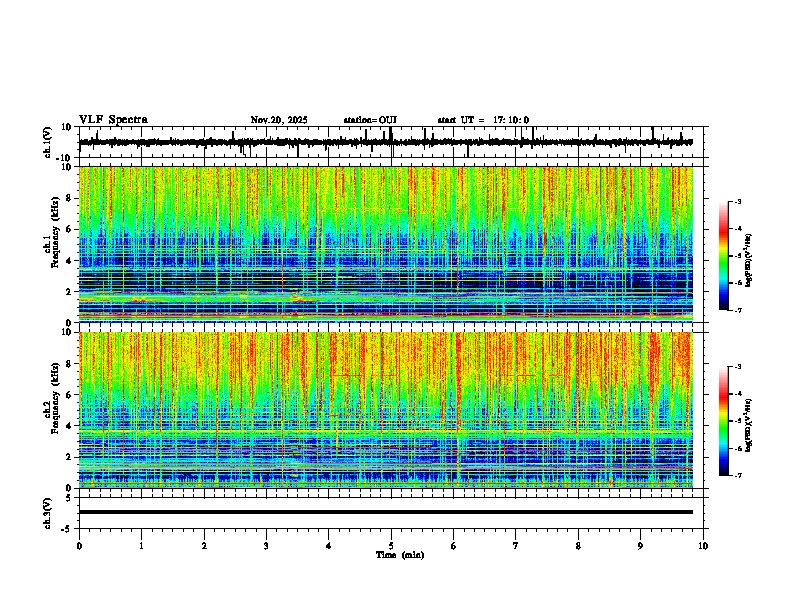This screenshot has height=612, width=792.
Task: Click the "-7" tick on ch.1 colorbar
Action: point(737,310)
